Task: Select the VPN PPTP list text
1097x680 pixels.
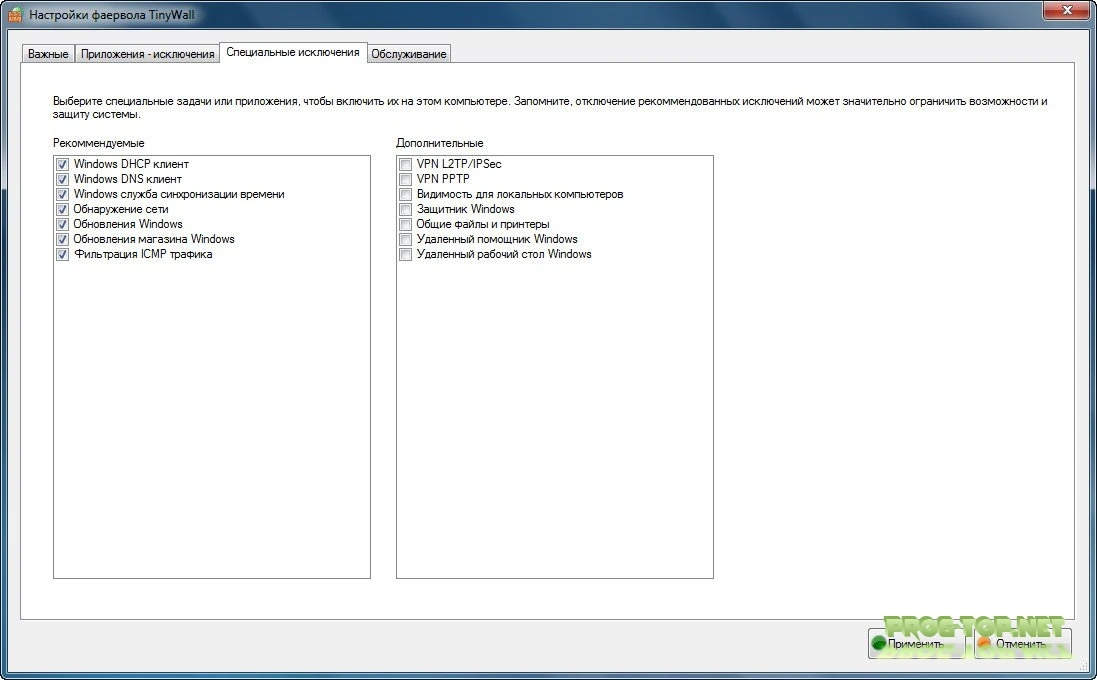Action: 444,179
